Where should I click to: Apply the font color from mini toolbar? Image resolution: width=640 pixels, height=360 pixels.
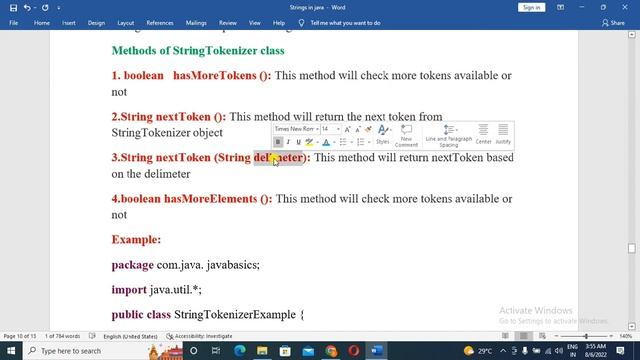click(326, 142)
